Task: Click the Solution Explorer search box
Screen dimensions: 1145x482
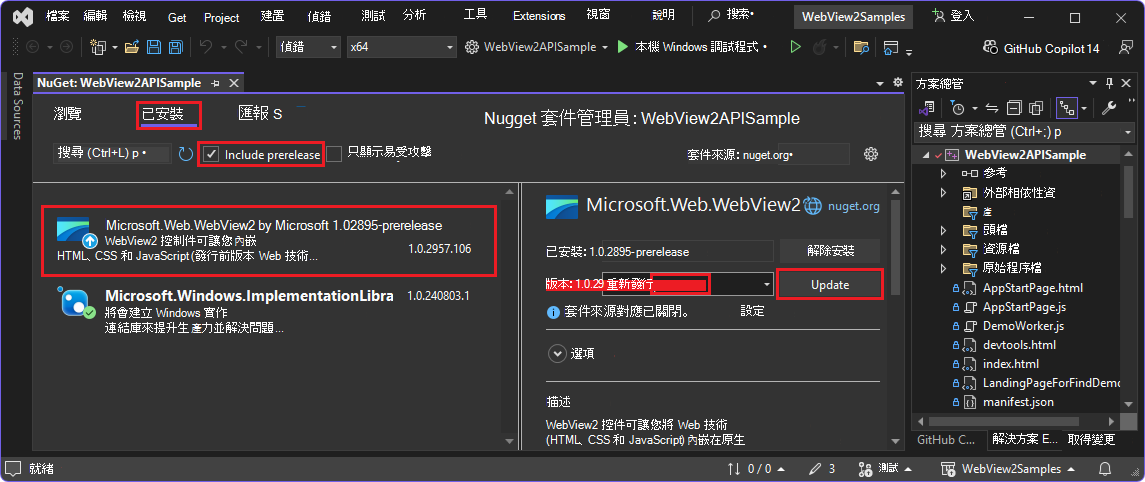Action: [x=1025, y=133]
